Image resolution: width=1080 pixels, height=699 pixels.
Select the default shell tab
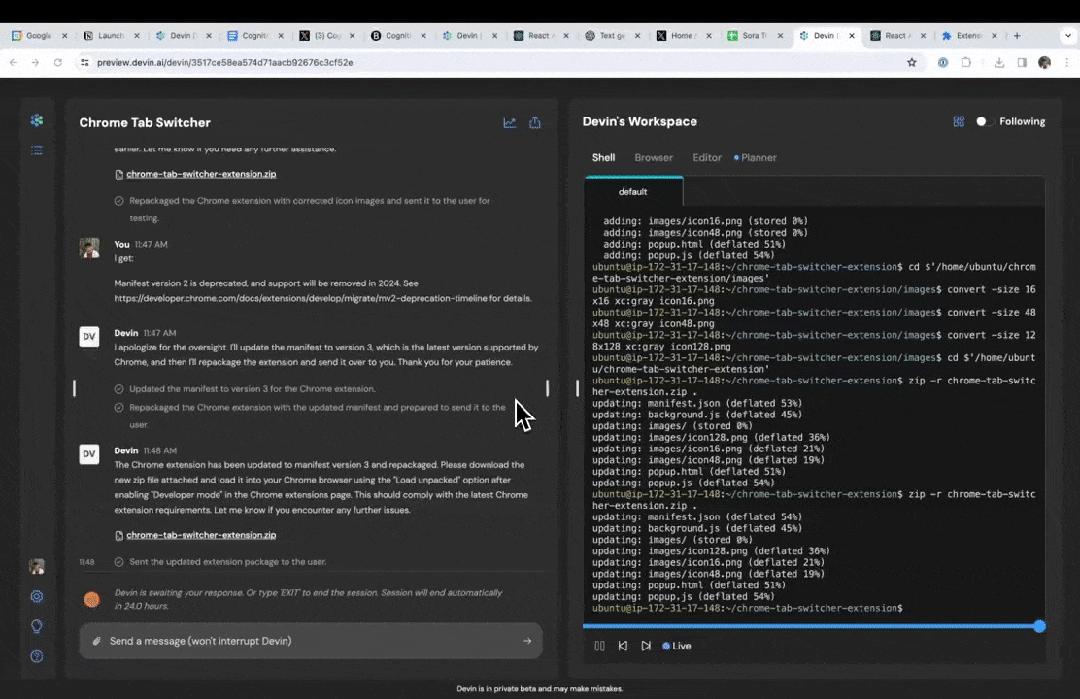[x=634, y=191]
